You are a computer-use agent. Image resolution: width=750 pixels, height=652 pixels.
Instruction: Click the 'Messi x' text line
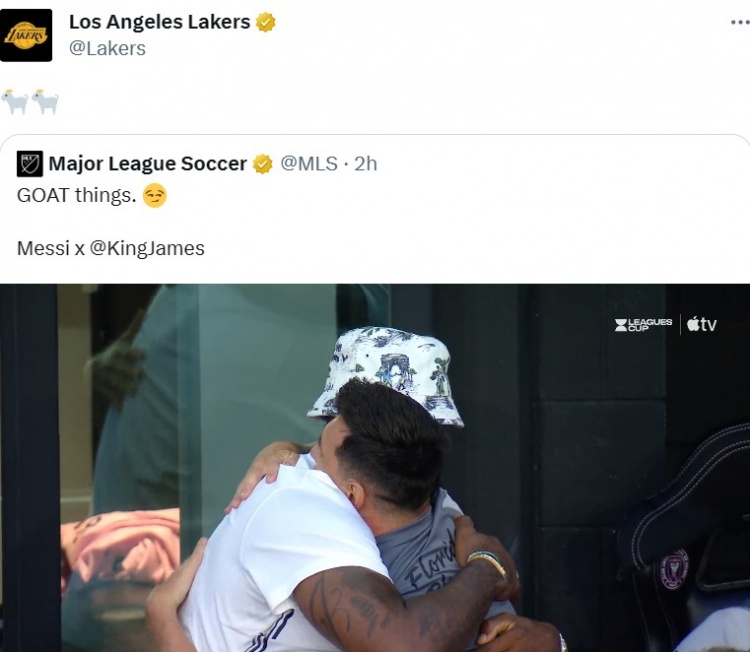tap(51, 248)
